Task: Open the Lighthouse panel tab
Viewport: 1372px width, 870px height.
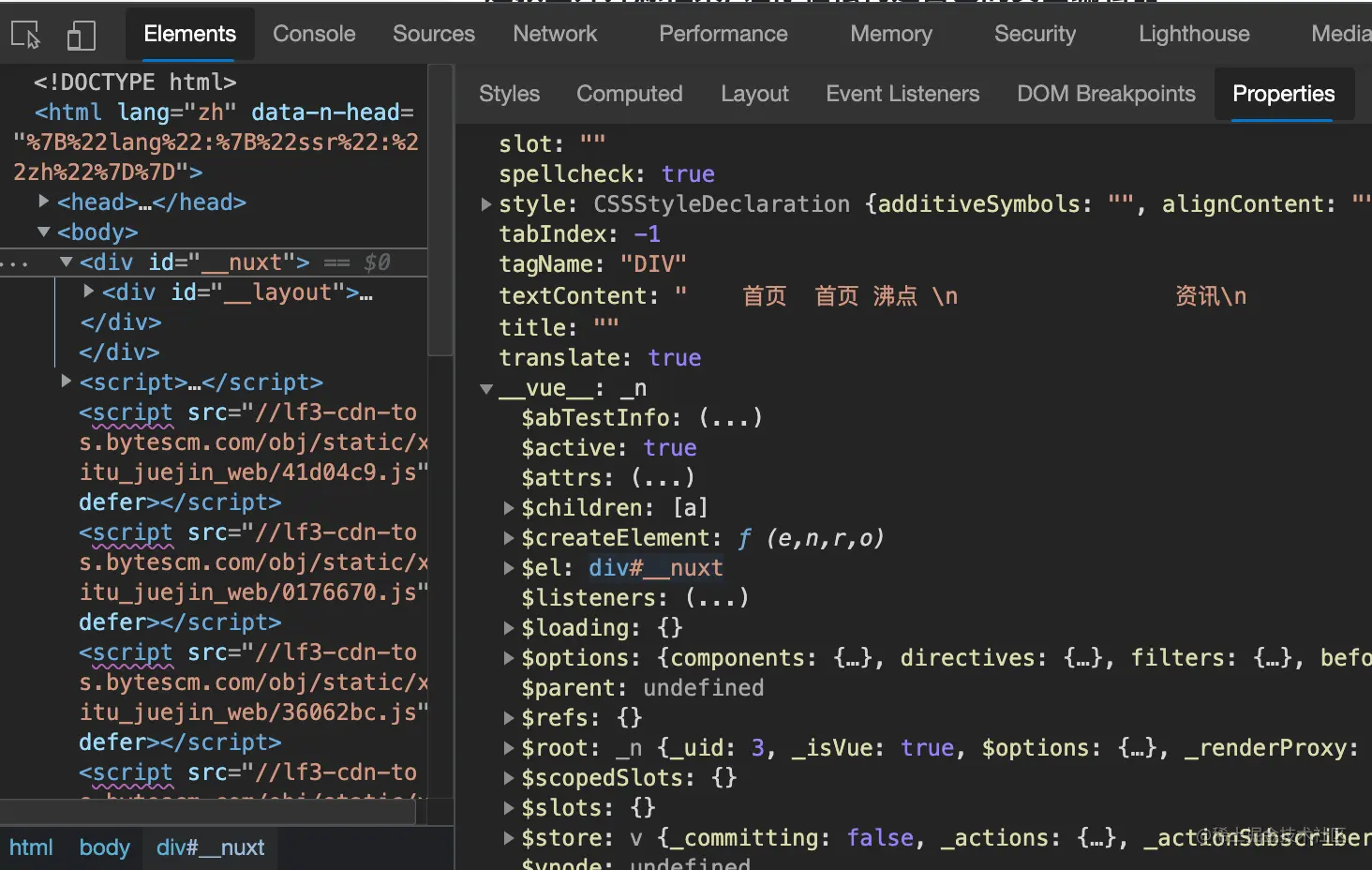Action: [x=1194, y=34]
